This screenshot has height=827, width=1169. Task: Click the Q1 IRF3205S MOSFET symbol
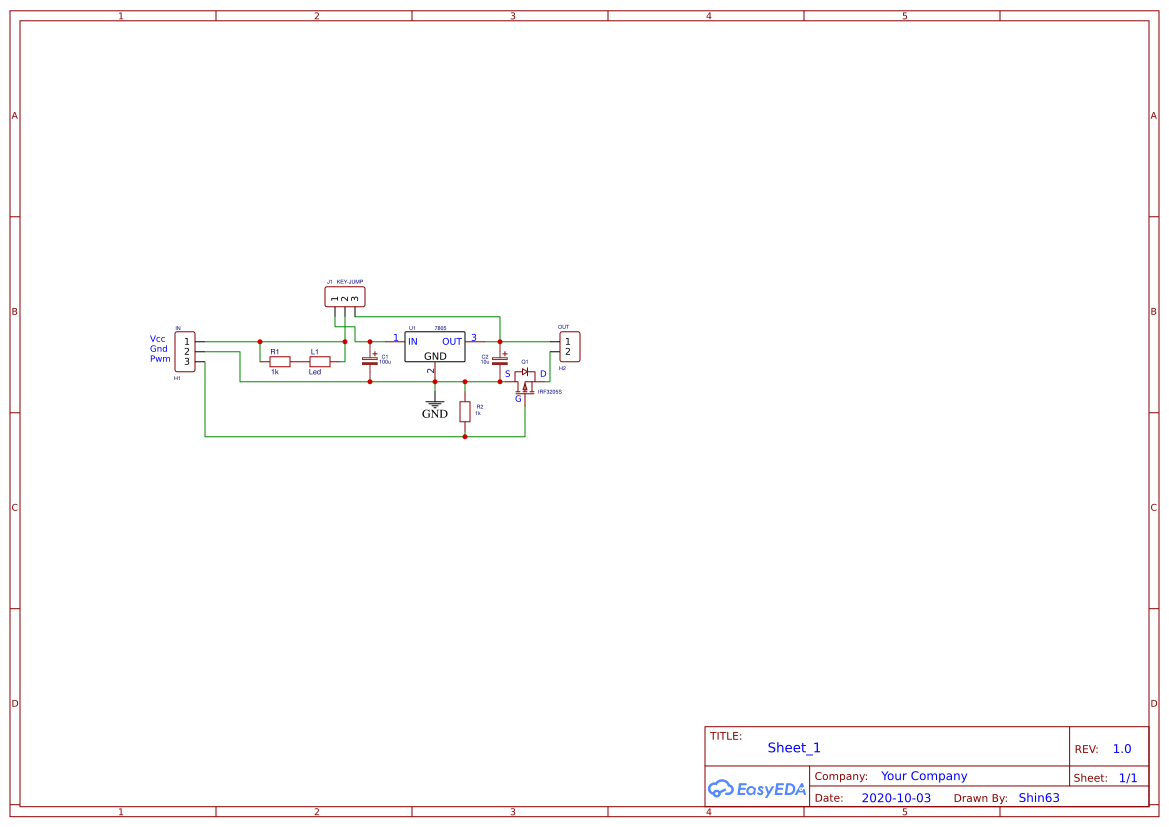[527, 382]
